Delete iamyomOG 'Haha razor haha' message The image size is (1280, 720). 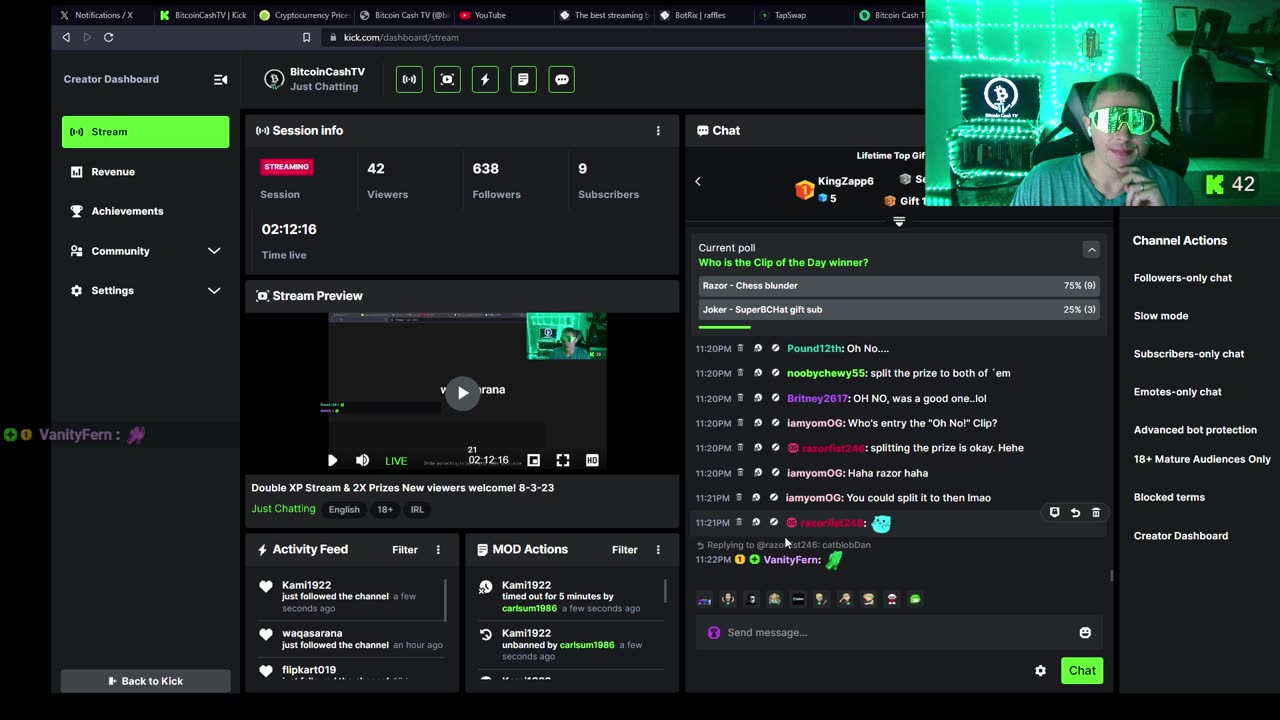(740, 473)
